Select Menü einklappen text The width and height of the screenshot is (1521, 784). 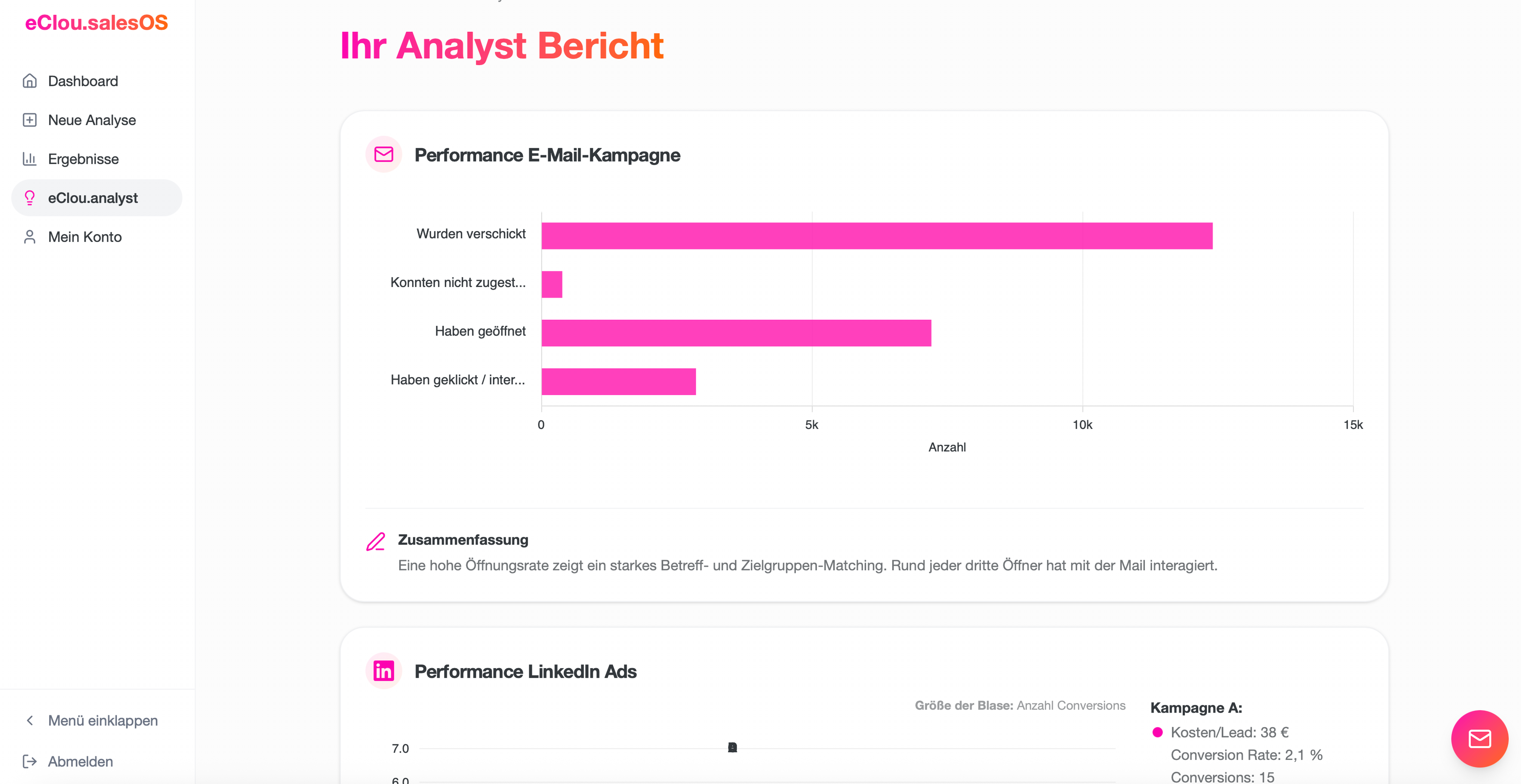103,721
